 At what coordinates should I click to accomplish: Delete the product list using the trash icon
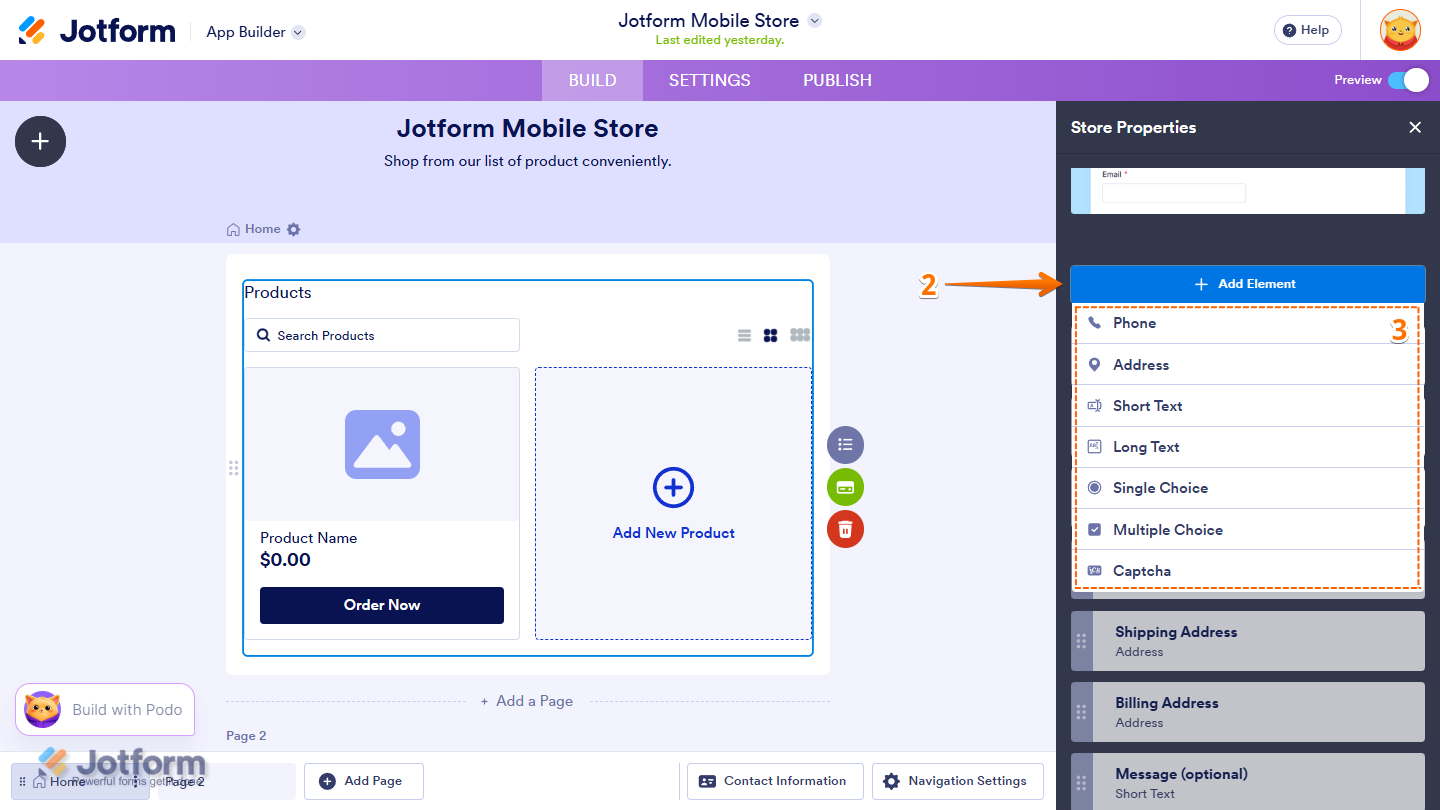845,529
